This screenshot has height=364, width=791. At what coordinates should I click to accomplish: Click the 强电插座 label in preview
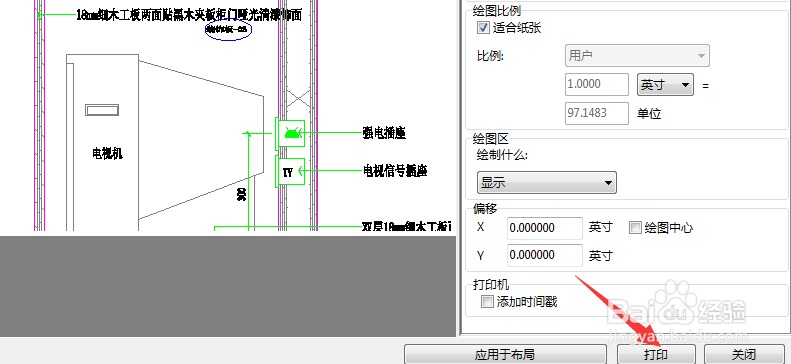click(x=385, y=133)
